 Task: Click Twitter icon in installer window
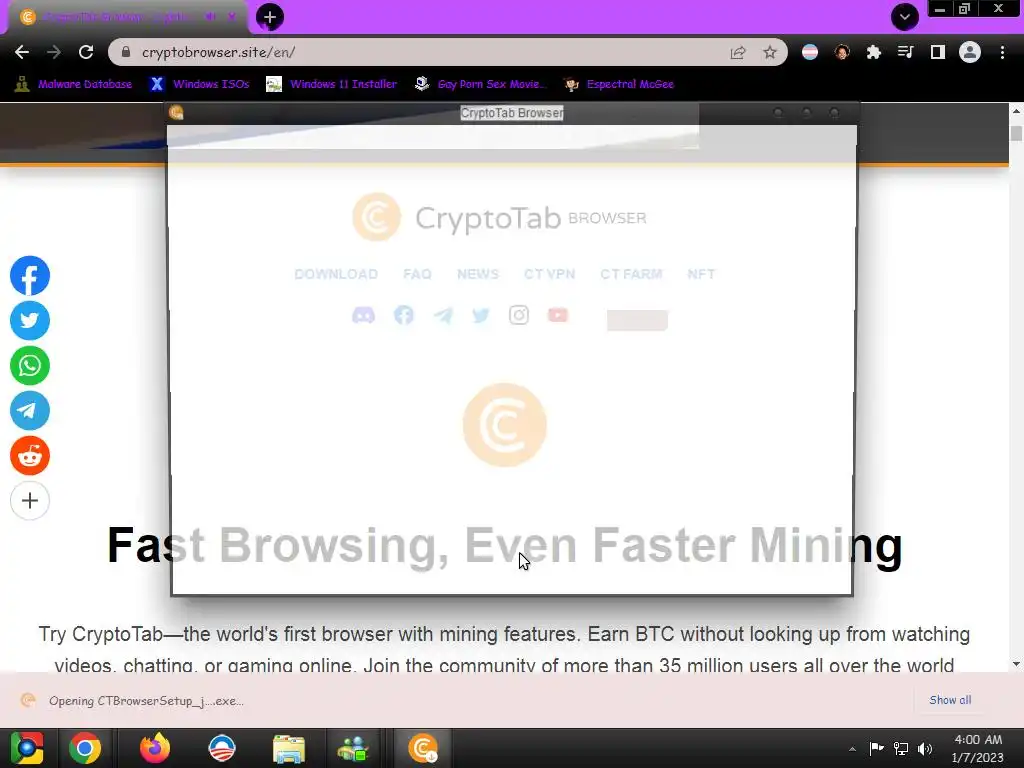(481, 315)
